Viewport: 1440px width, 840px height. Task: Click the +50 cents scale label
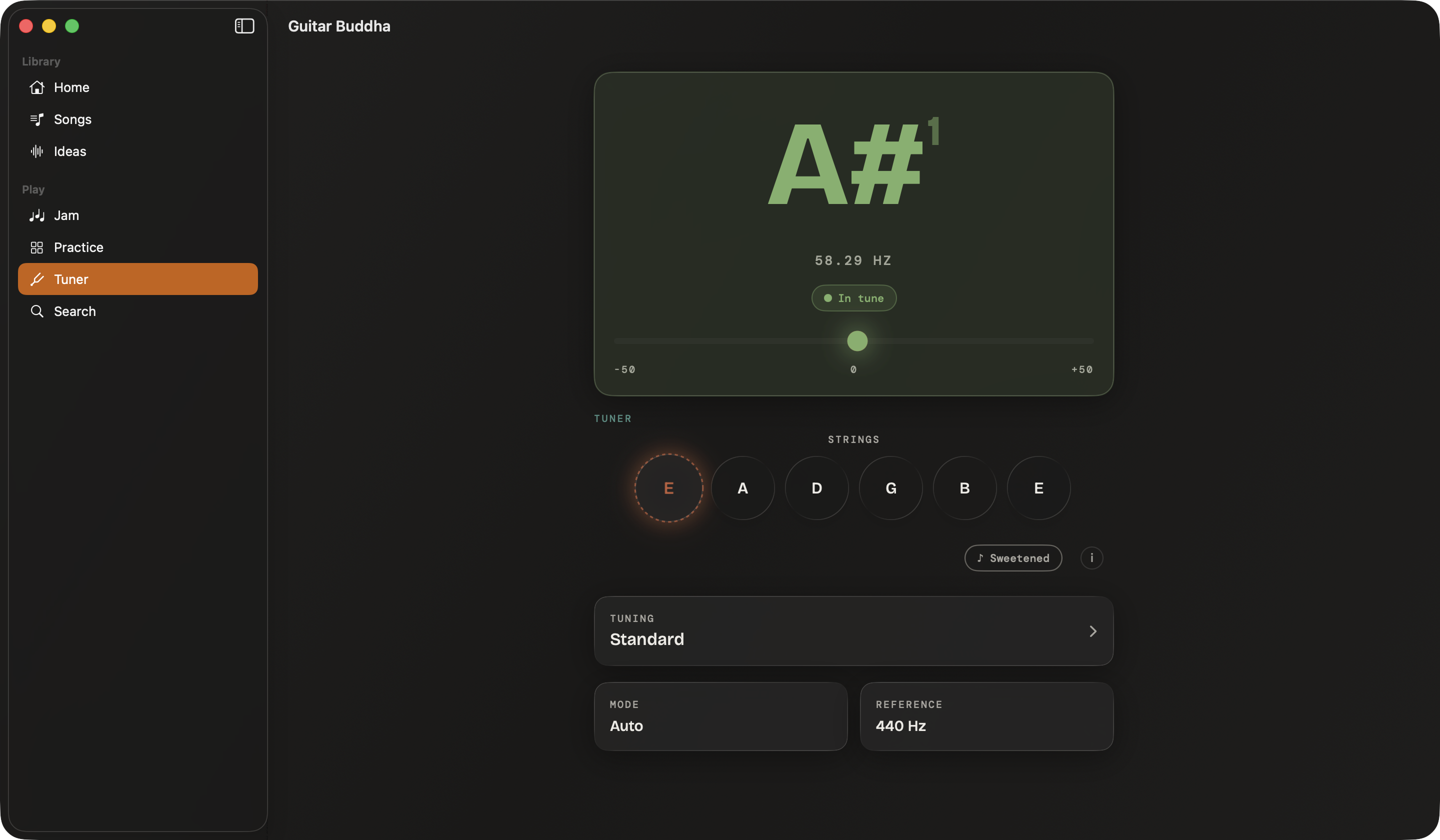tap(1081, 369)
